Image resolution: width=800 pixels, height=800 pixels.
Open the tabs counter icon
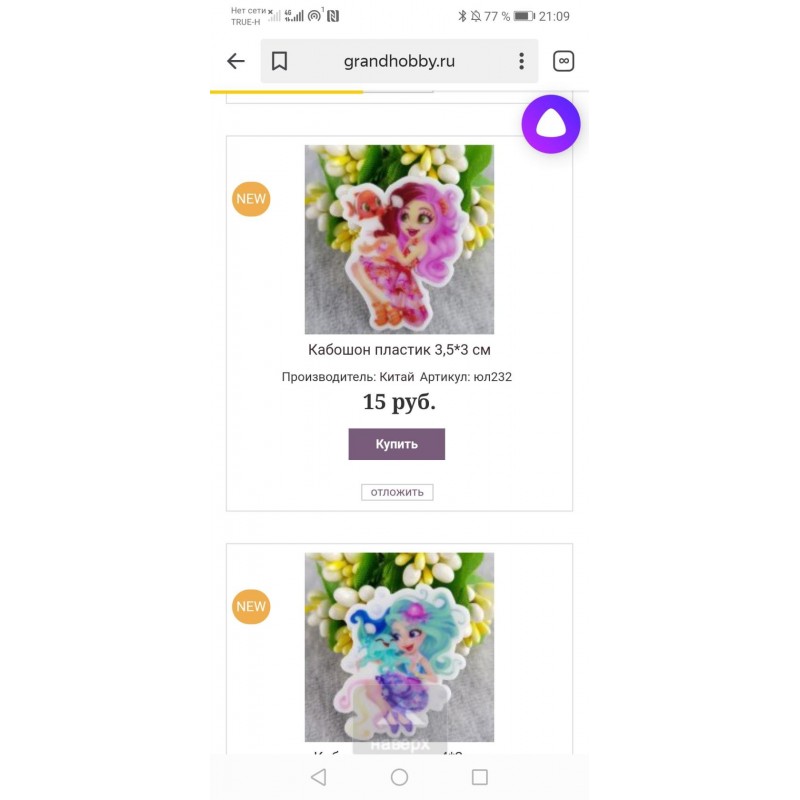[563, 61]
